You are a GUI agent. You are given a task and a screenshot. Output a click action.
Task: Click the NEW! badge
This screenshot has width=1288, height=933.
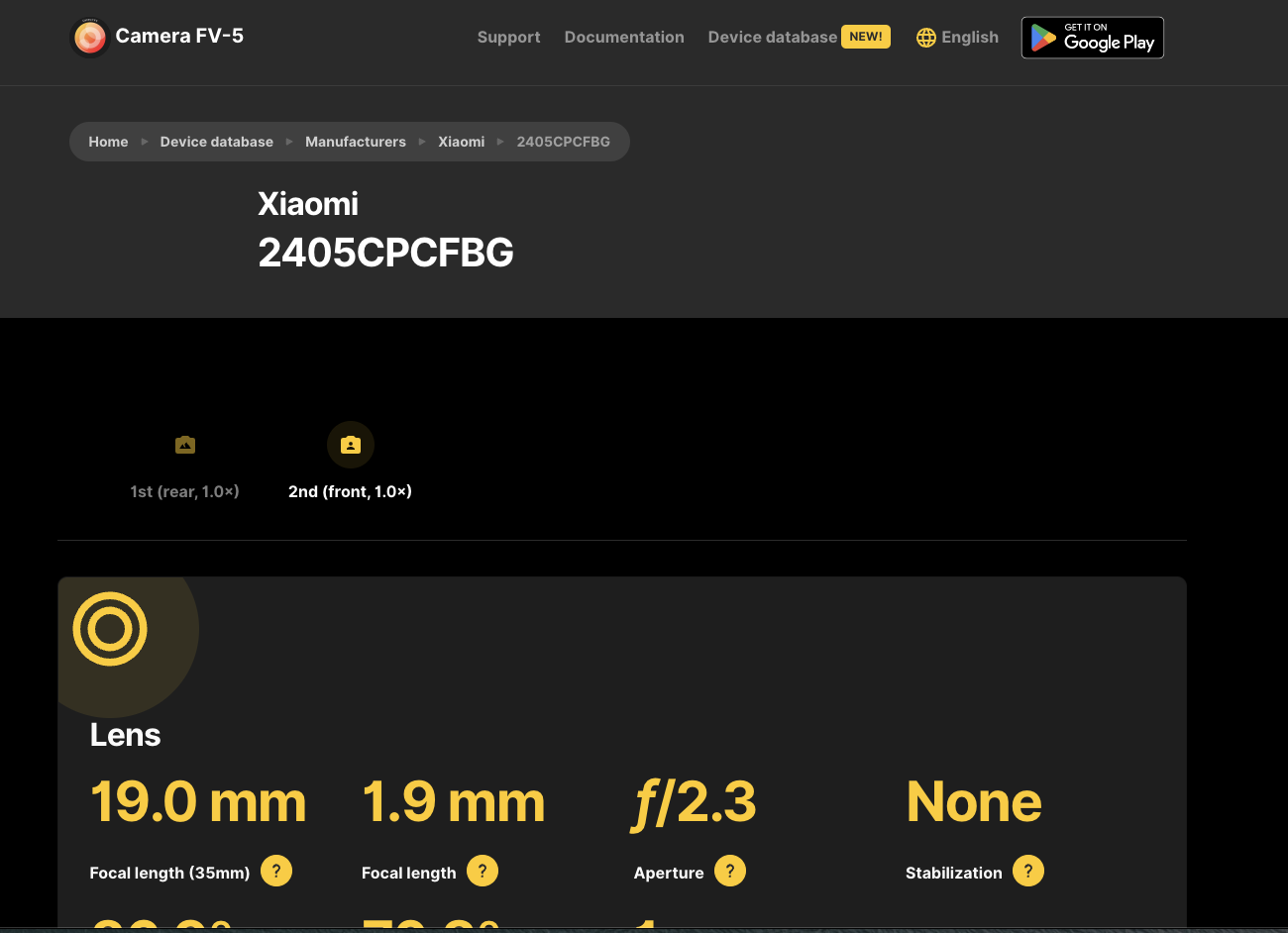click(x=866, y=37)
